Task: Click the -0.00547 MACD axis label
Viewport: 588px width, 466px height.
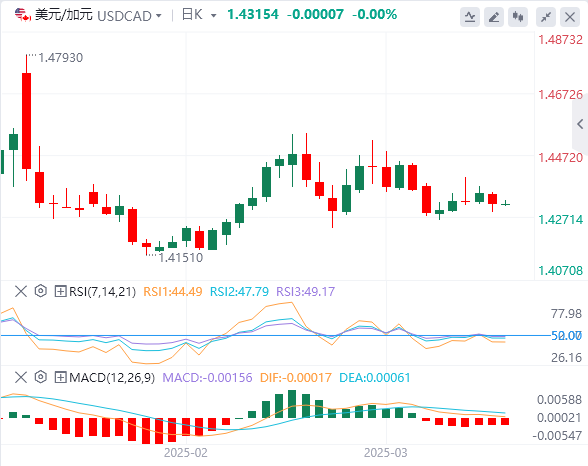Action: tap(557, 436)
